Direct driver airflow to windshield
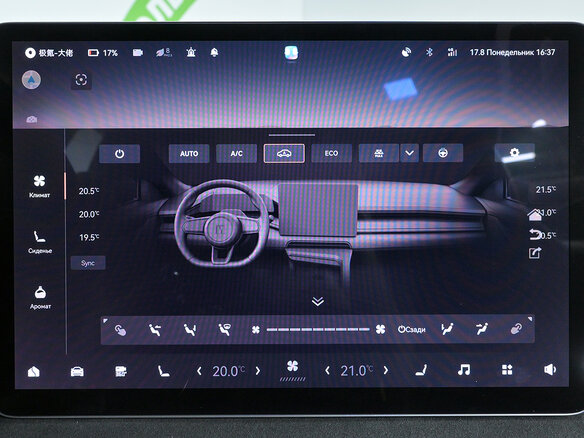This screenshot has width=584, height=438. (225, 330)
